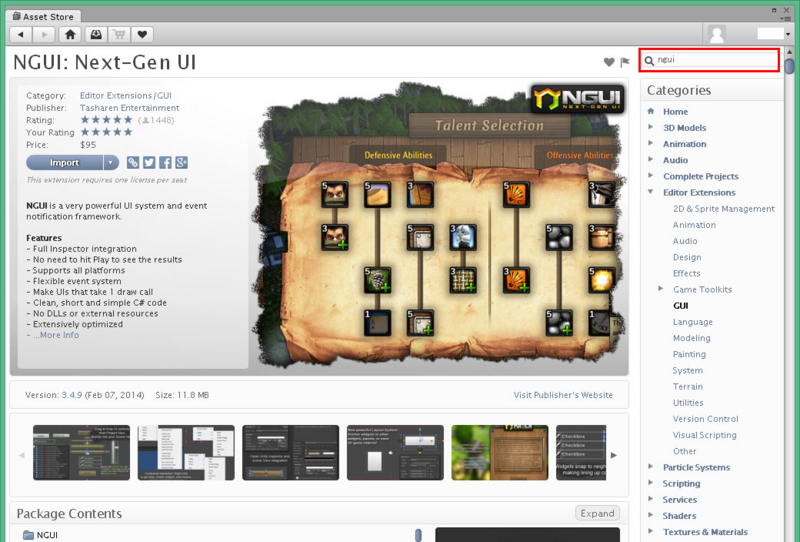Screen dimensions: 800x542
Task: Open the second screenshot thumbnail
Action: point(186,453)
